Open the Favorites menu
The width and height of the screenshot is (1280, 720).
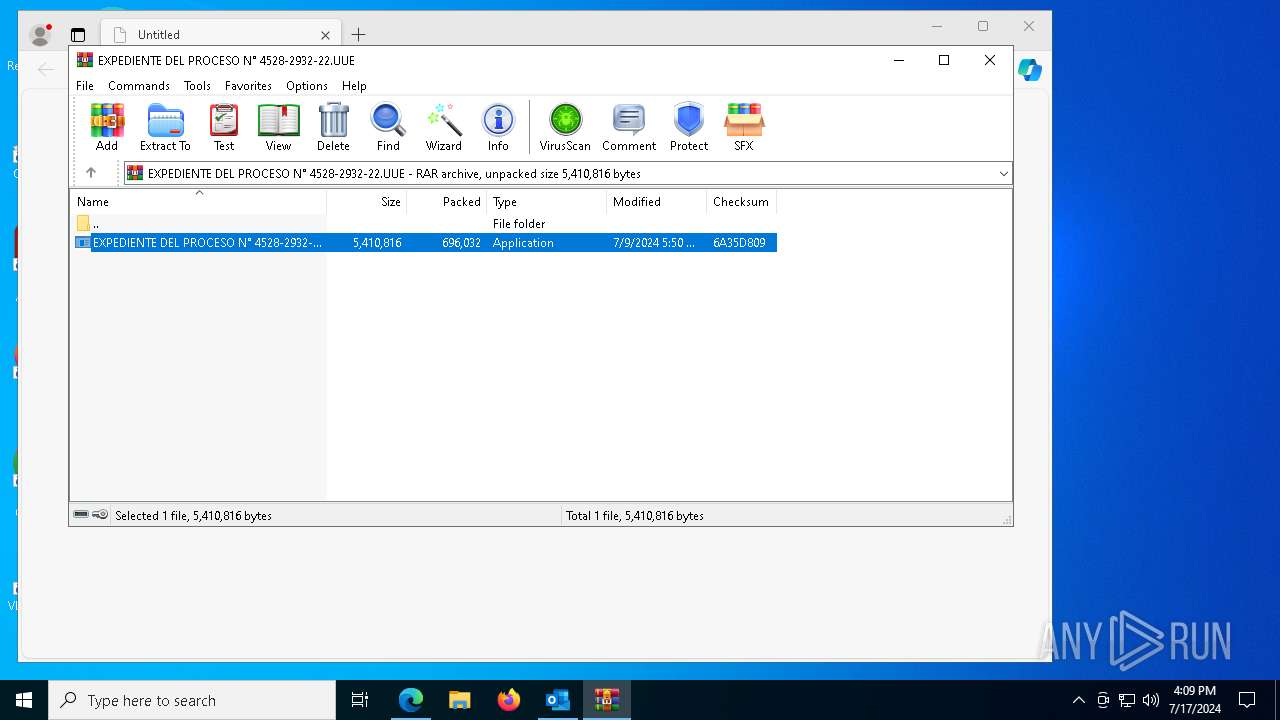(x=248, y=86)
